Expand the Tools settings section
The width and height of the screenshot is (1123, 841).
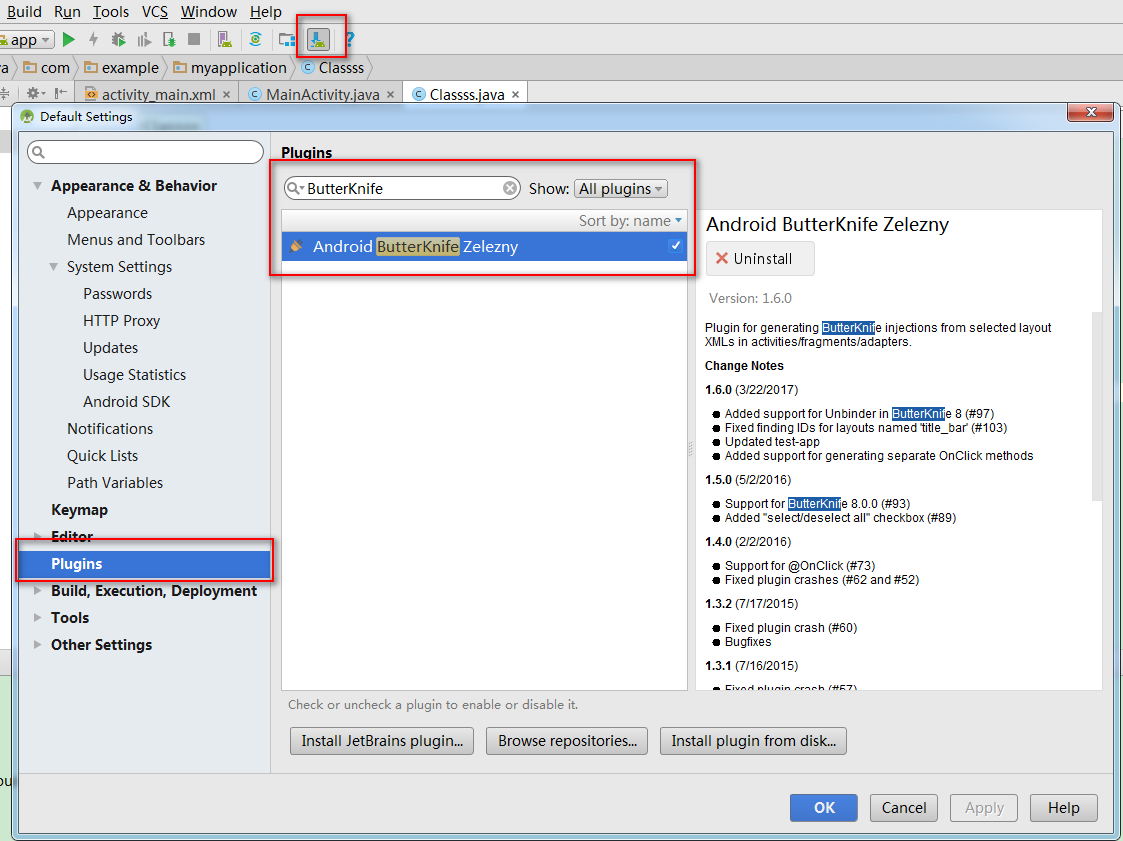[37, 617]
